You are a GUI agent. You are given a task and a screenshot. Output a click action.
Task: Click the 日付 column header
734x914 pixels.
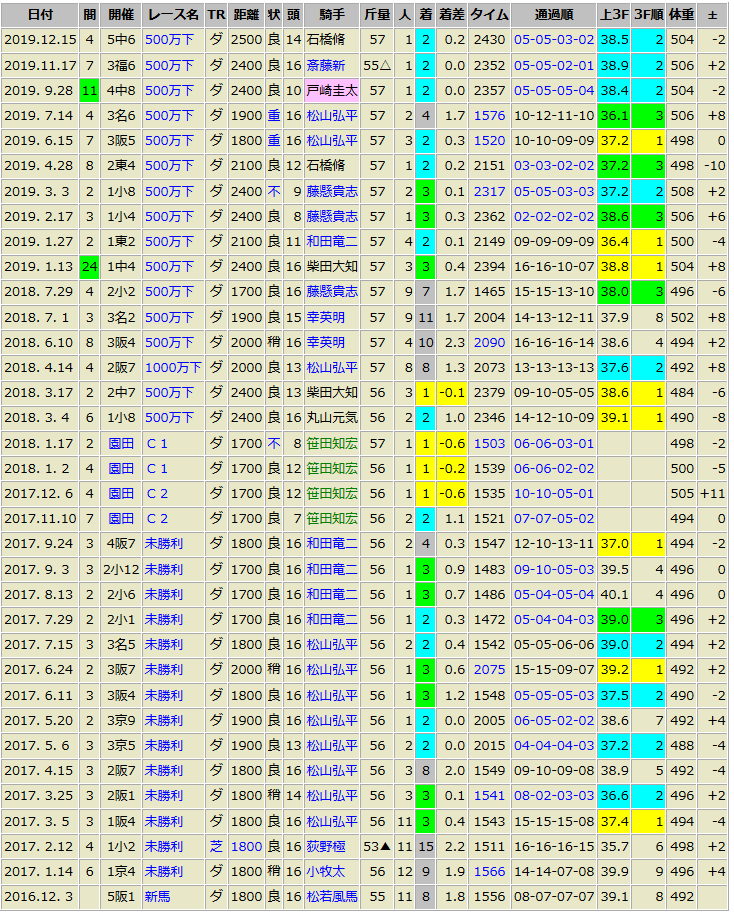tap(40, 15)
